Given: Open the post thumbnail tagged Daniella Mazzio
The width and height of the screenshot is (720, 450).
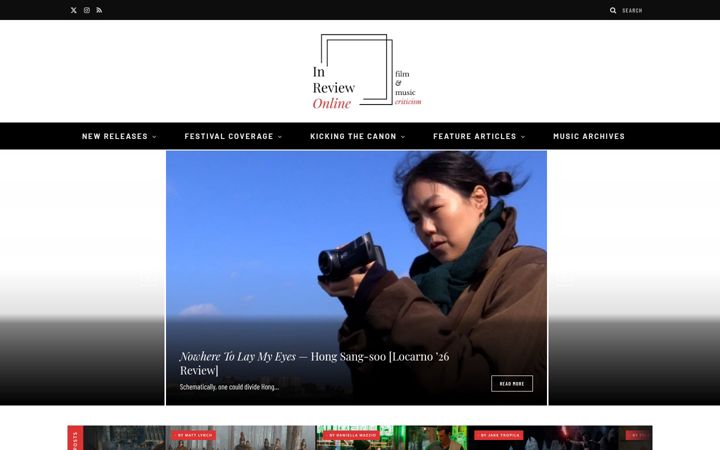Looking at the screenshot, I should coord(391,438).
